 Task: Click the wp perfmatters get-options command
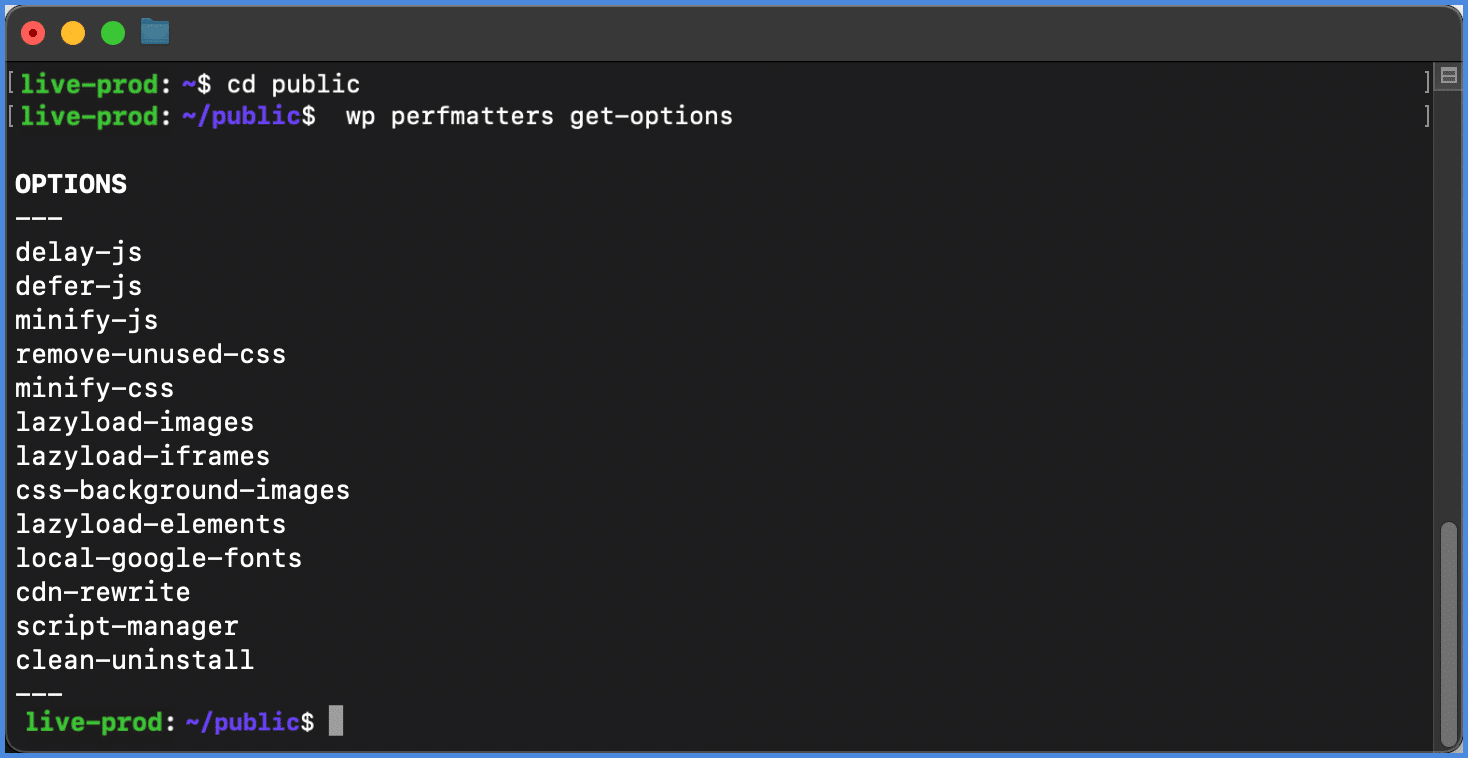537,116
